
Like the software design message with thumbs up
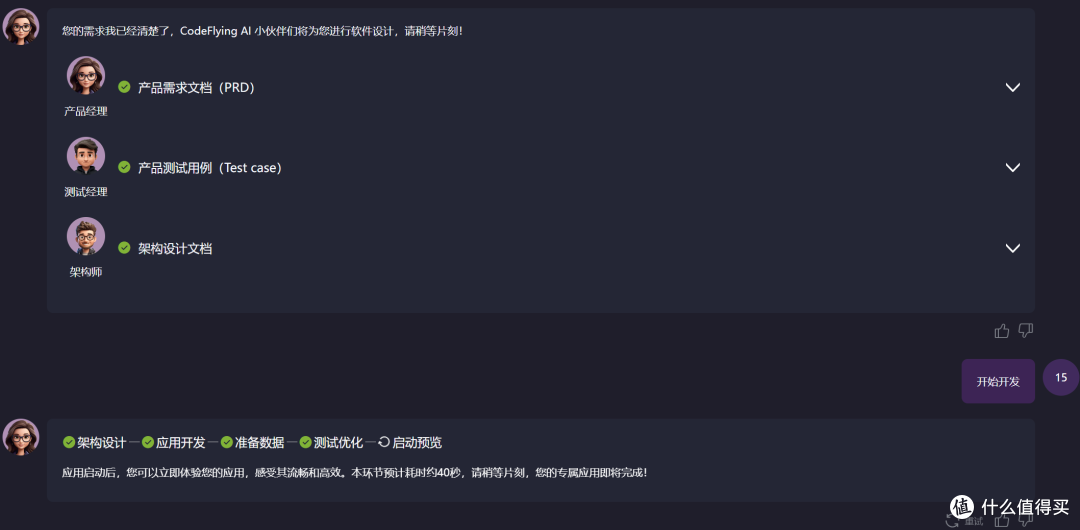(x=1001, y=332)
